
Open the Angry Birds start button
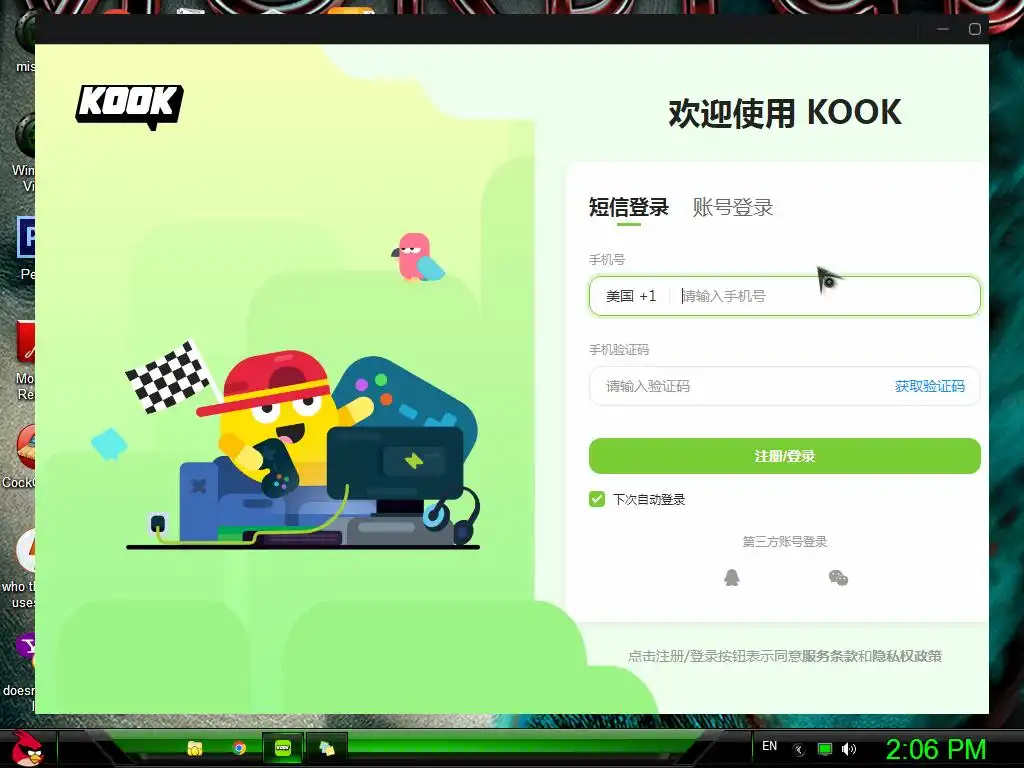tap(27, 748)
